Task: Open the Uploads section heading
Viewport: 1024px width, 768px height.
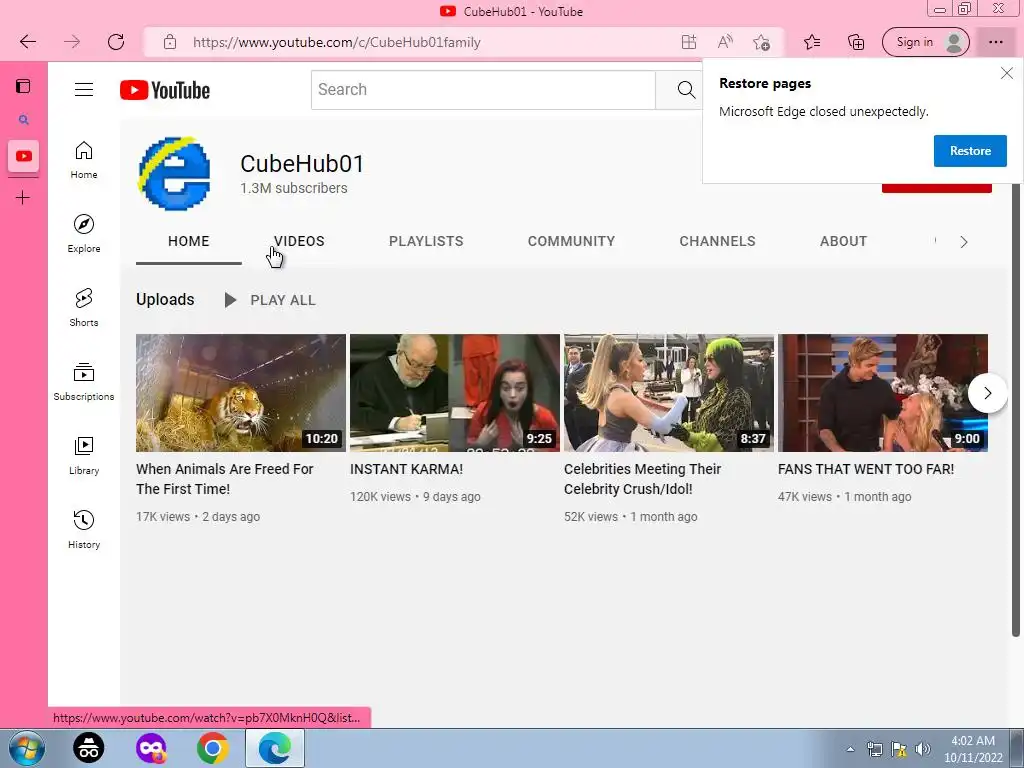Action: coord(165,300)
